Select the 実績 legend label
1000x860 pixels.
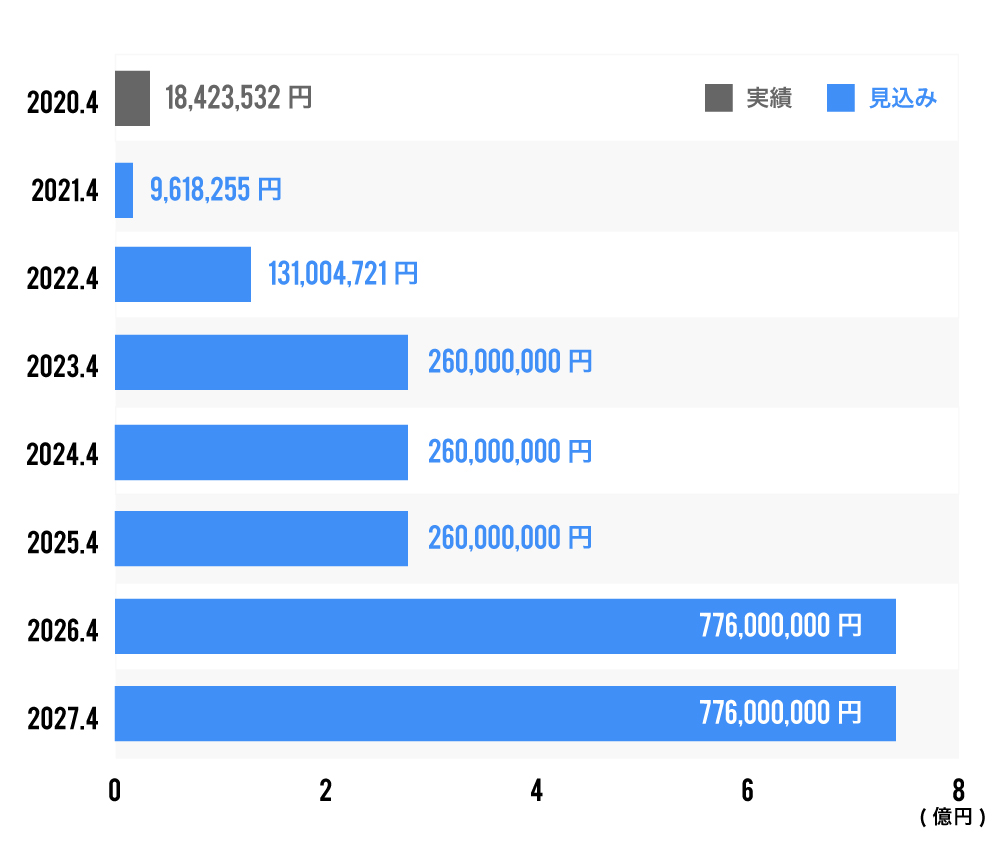click(x=769, y=98)
